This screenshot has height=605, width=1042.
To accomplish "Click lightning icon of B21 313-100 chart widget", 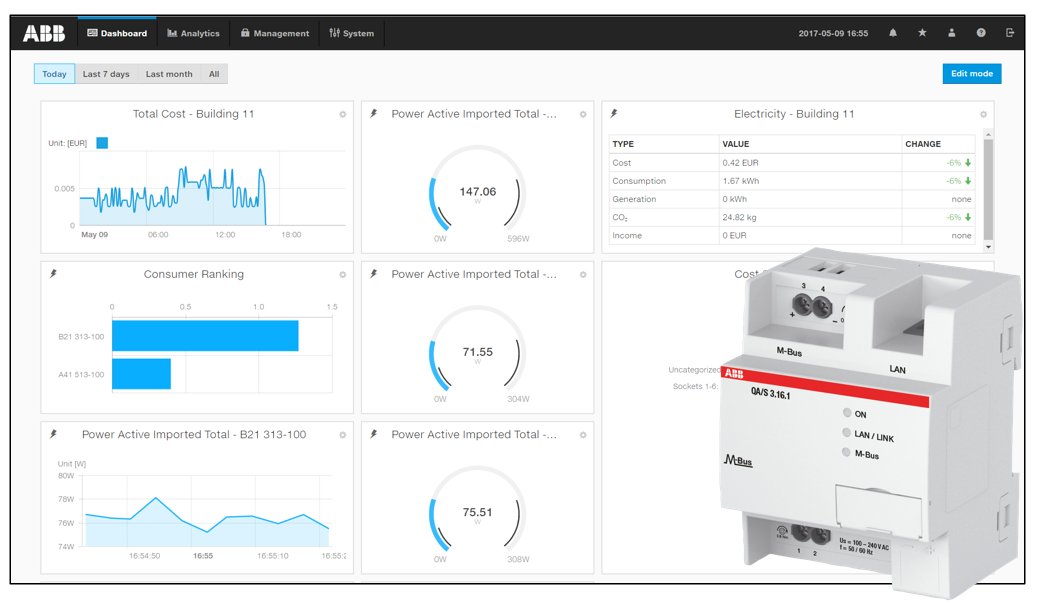I will 53,434.
